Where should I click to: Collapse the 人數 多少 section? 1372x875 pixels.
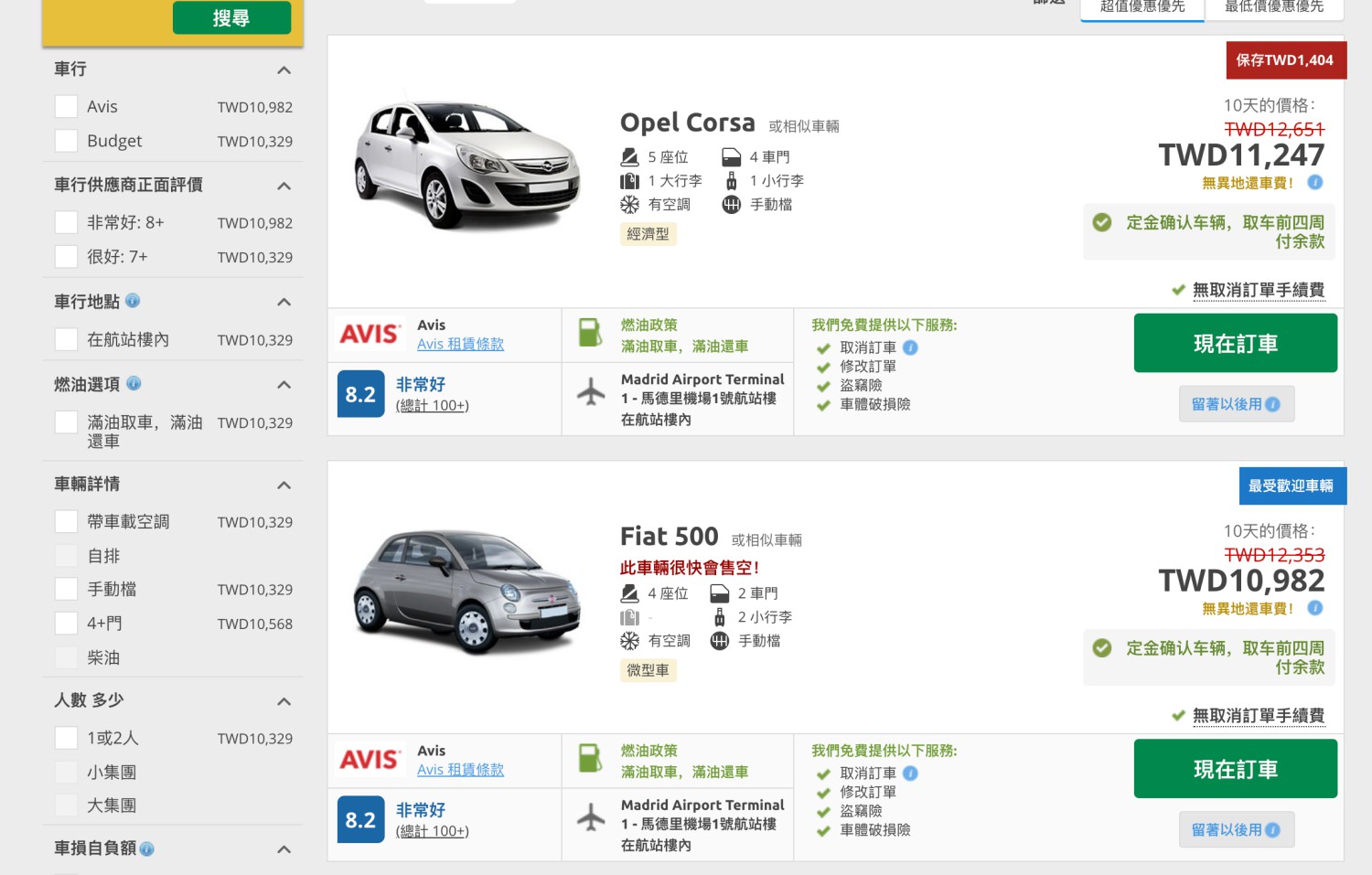pyautogui.click(x=284, y=701)
